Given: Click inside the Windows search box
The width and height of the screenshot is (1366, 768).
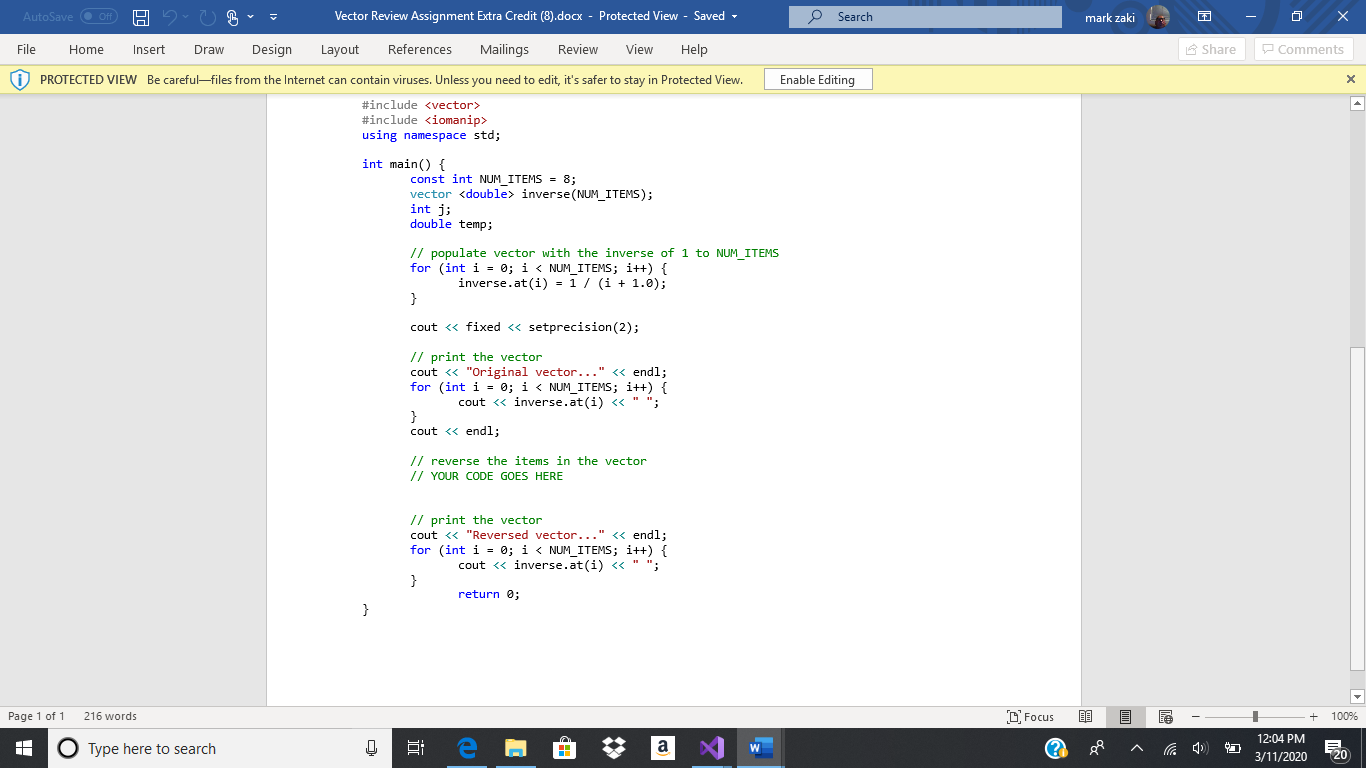Looking at the screenshot, I should click(200, 747).
